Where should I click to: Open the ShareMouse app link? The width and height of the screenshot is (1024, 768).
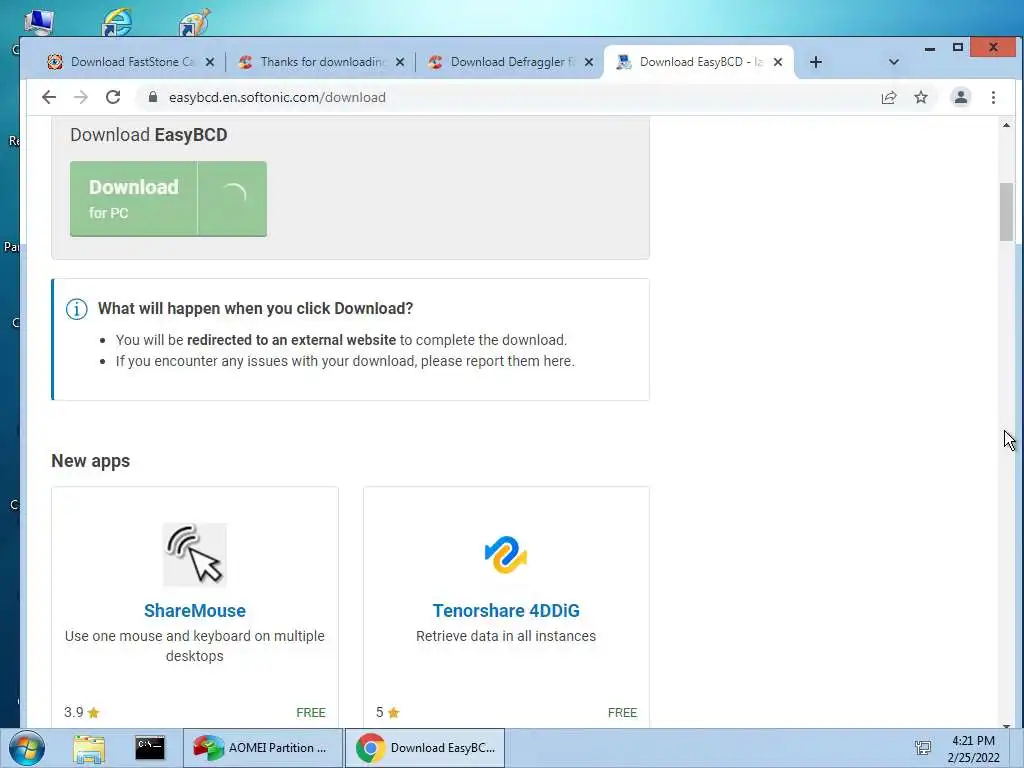click(195, 611)
